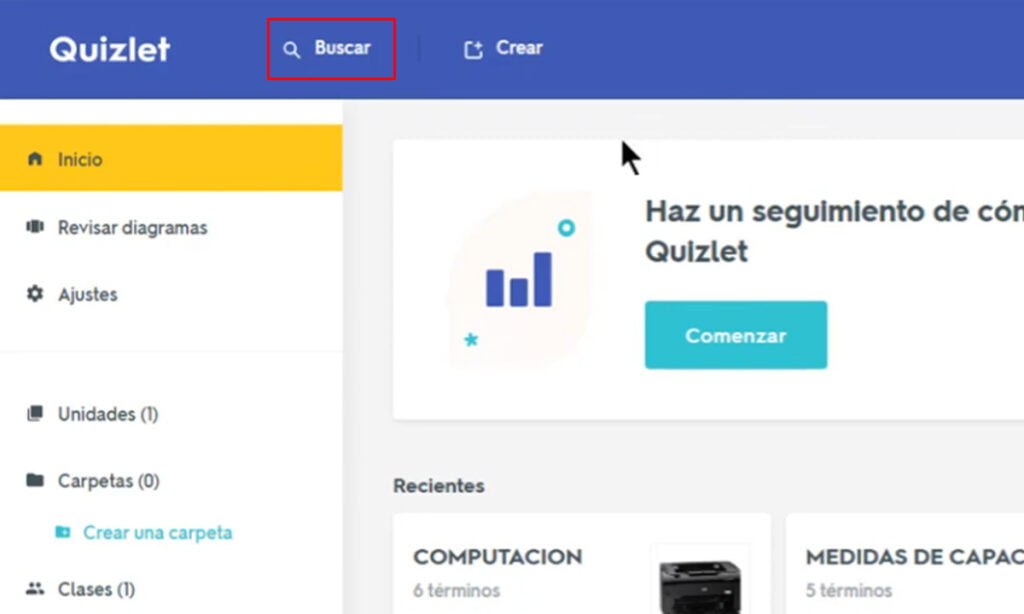Viewport: 1024px width, 614px height.
Task: Open the MEDIDAS DE CAPAC study set
Action: point(914,557)
